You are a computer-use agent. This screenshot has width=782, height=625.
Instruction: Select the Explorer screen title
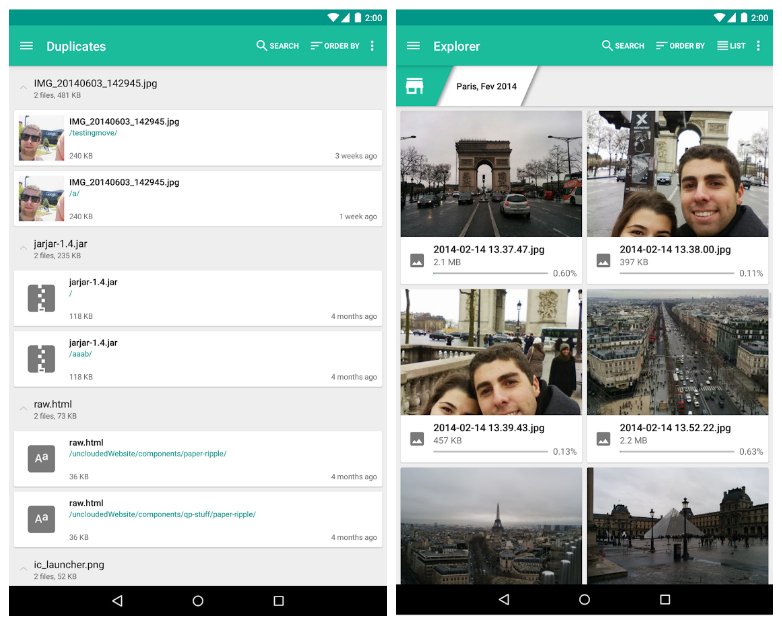[456, 46]
